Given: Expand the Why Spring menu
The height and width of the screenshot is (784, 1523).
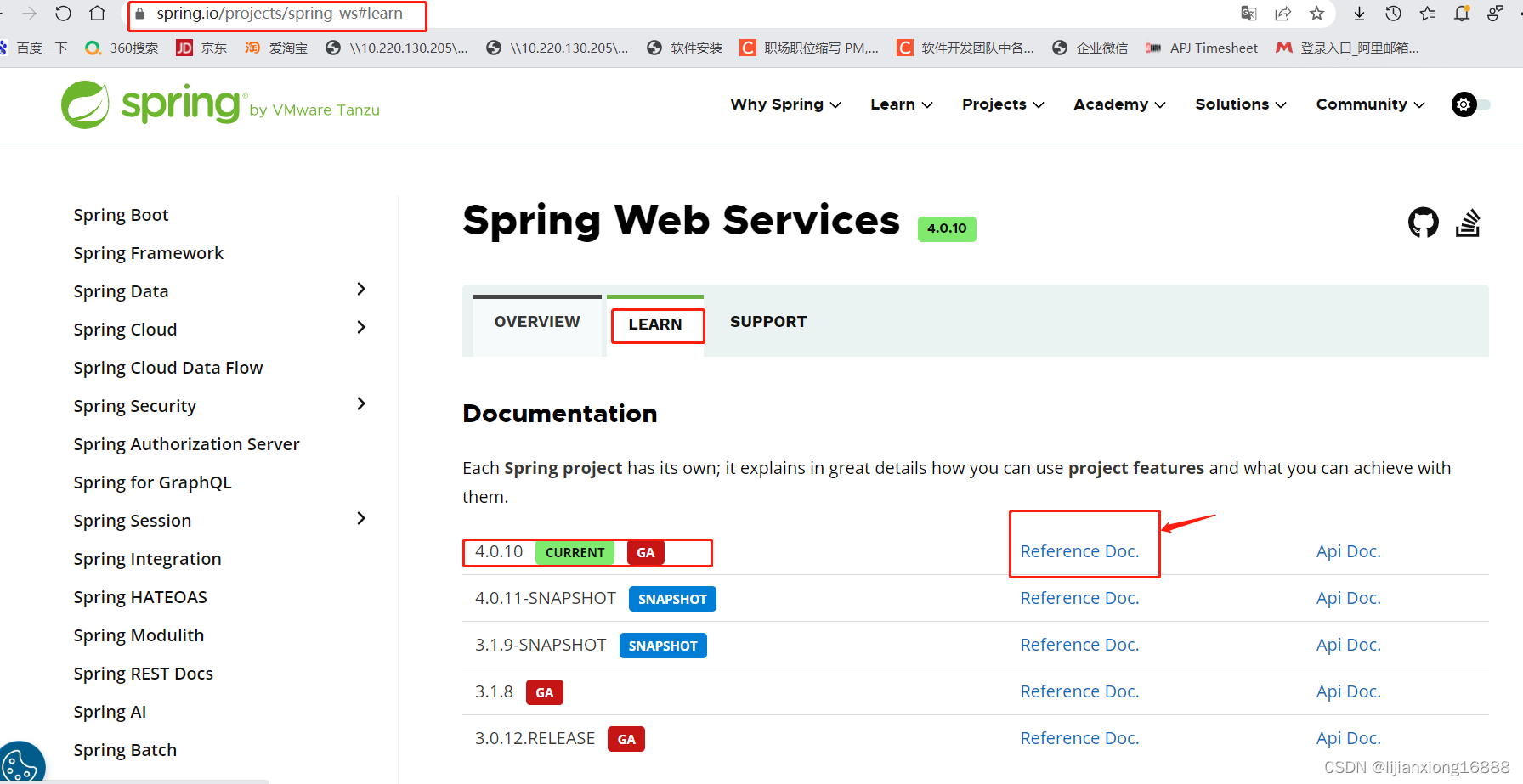Looking at the screenshot, I should click(785, 104).
